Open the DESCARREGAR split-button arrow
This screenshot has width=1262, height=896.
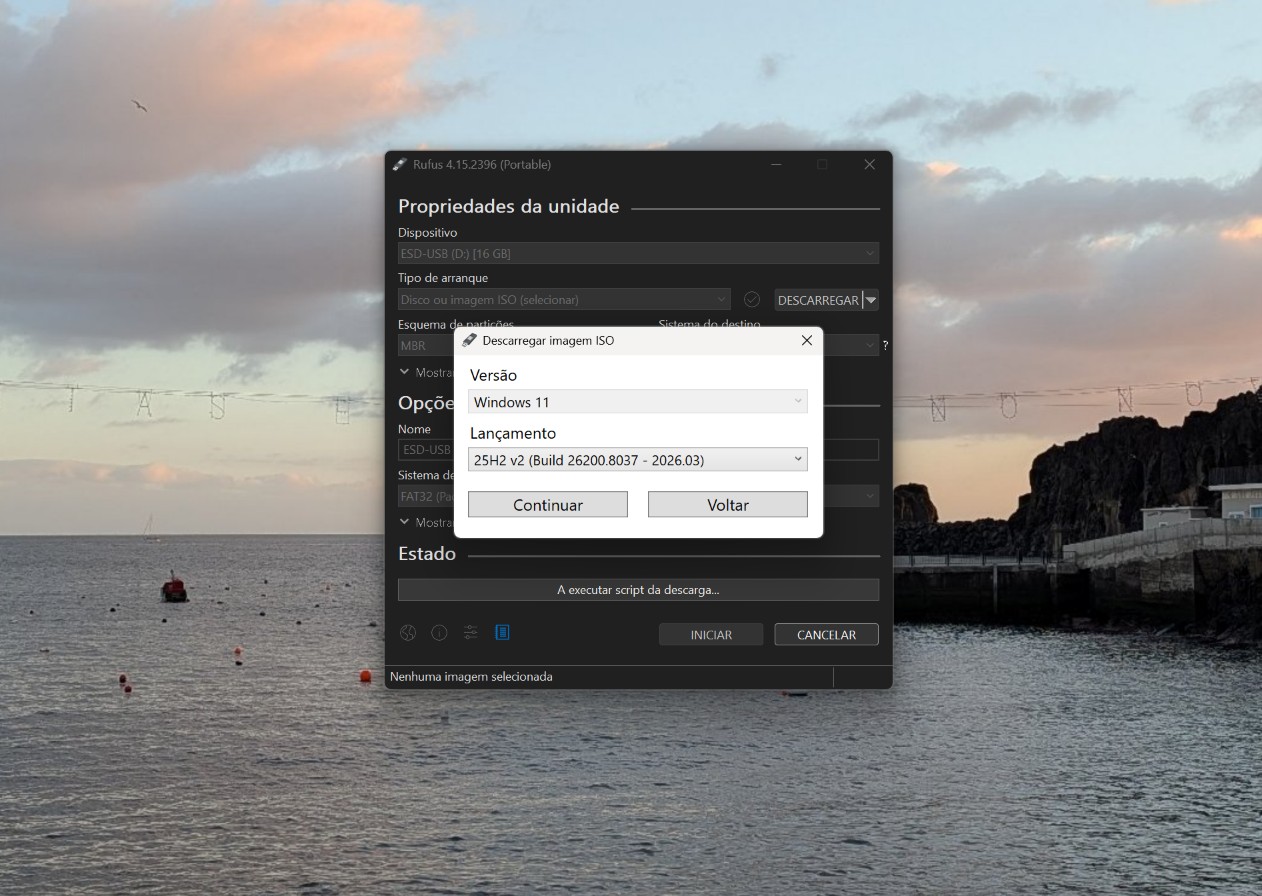[x=871, y=299]
